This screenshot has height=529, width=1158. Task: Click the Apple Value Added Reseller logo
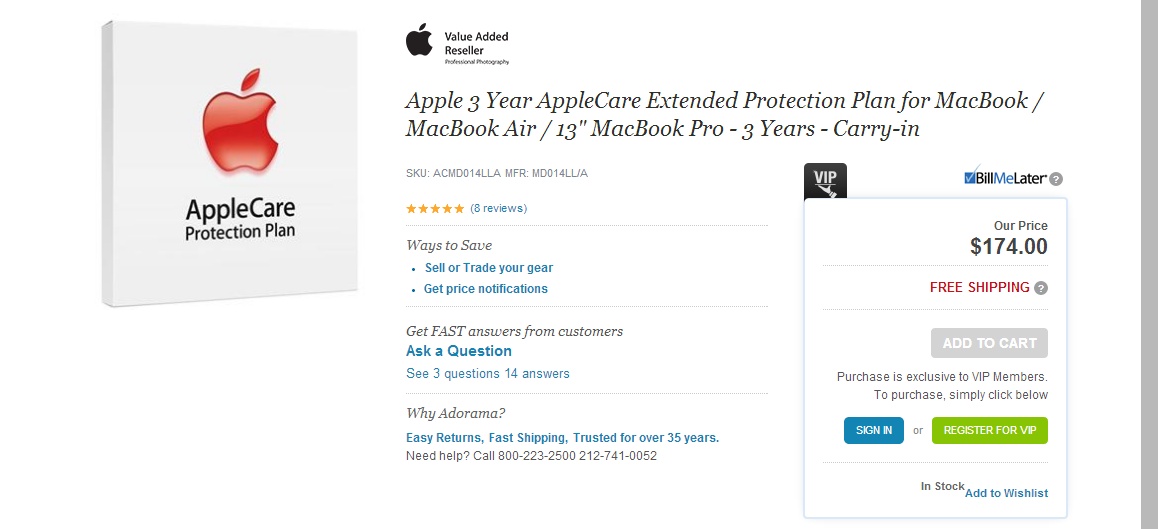coord(457,45)
